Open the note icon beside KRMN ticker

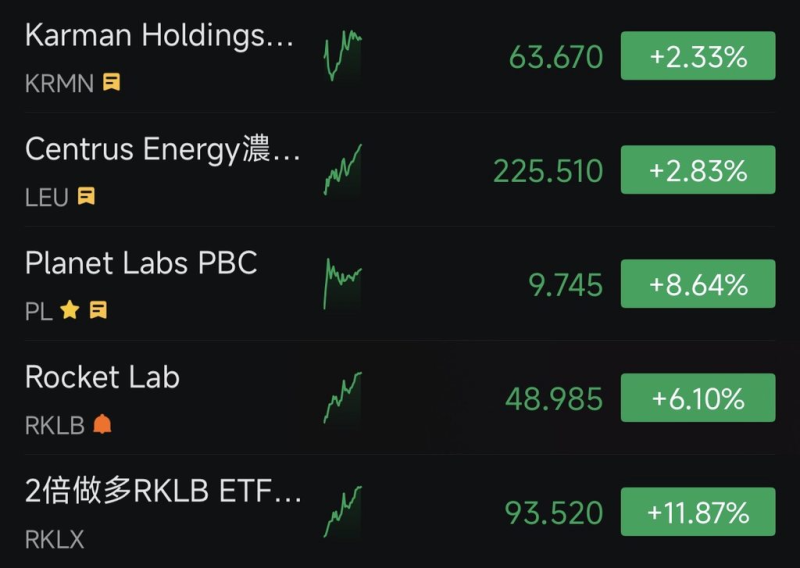pos(111,83)
